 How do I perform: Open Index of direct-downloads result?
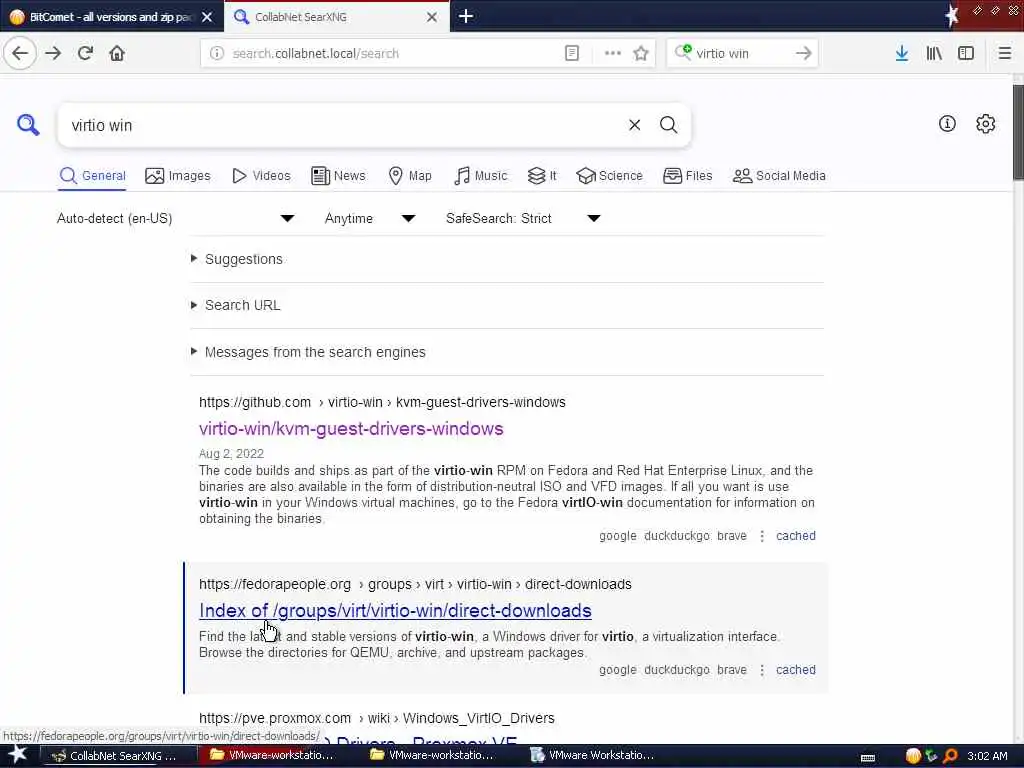(395, 611)
